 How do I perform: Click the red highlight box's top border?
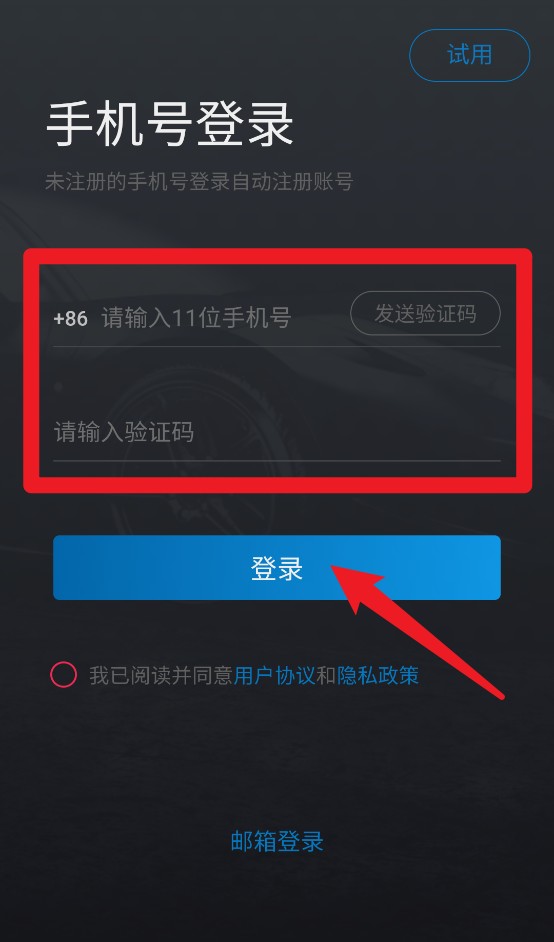[278, 256]
